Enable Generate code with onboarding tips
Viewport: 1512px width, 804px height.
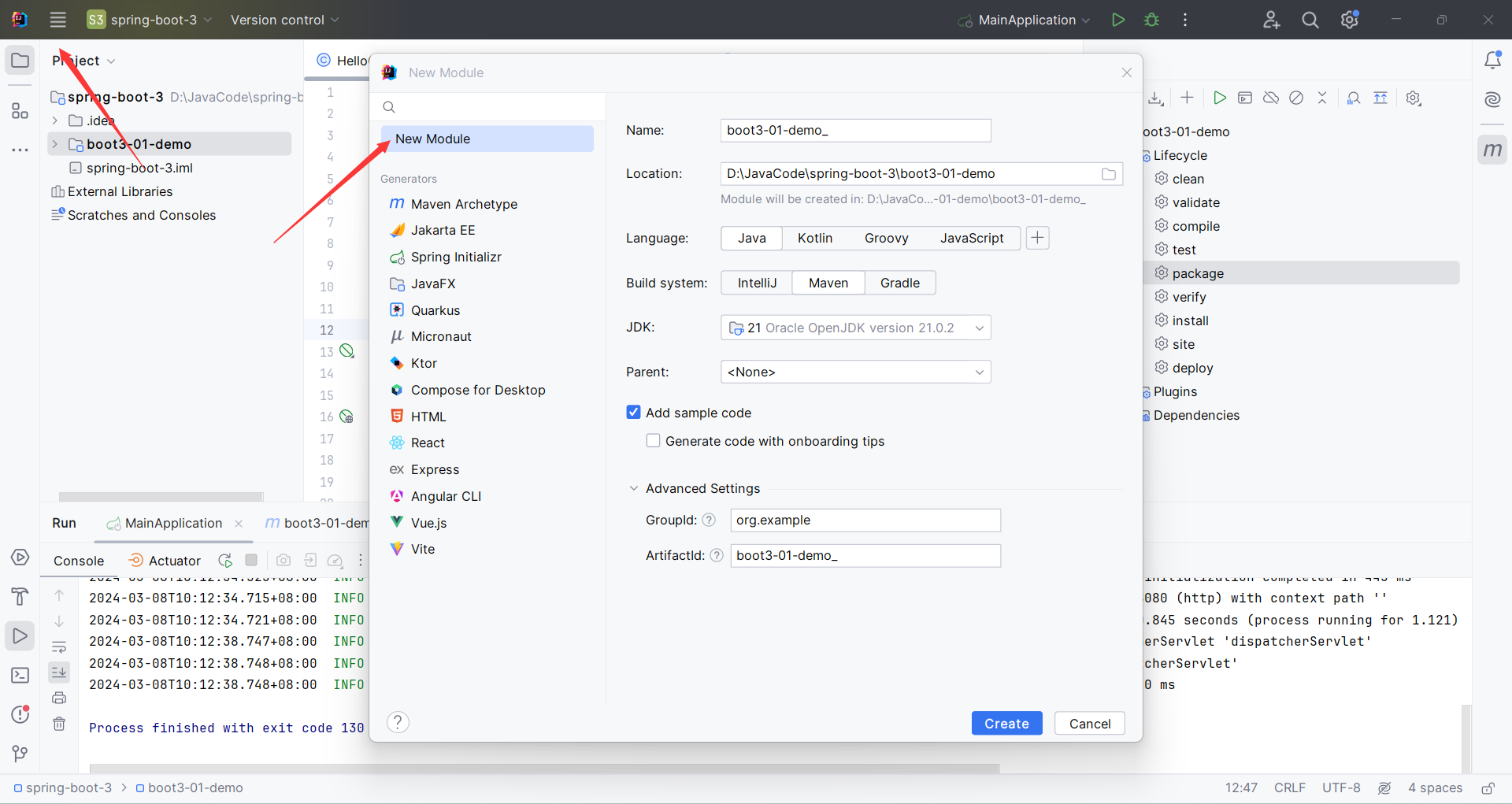point(653,440)
